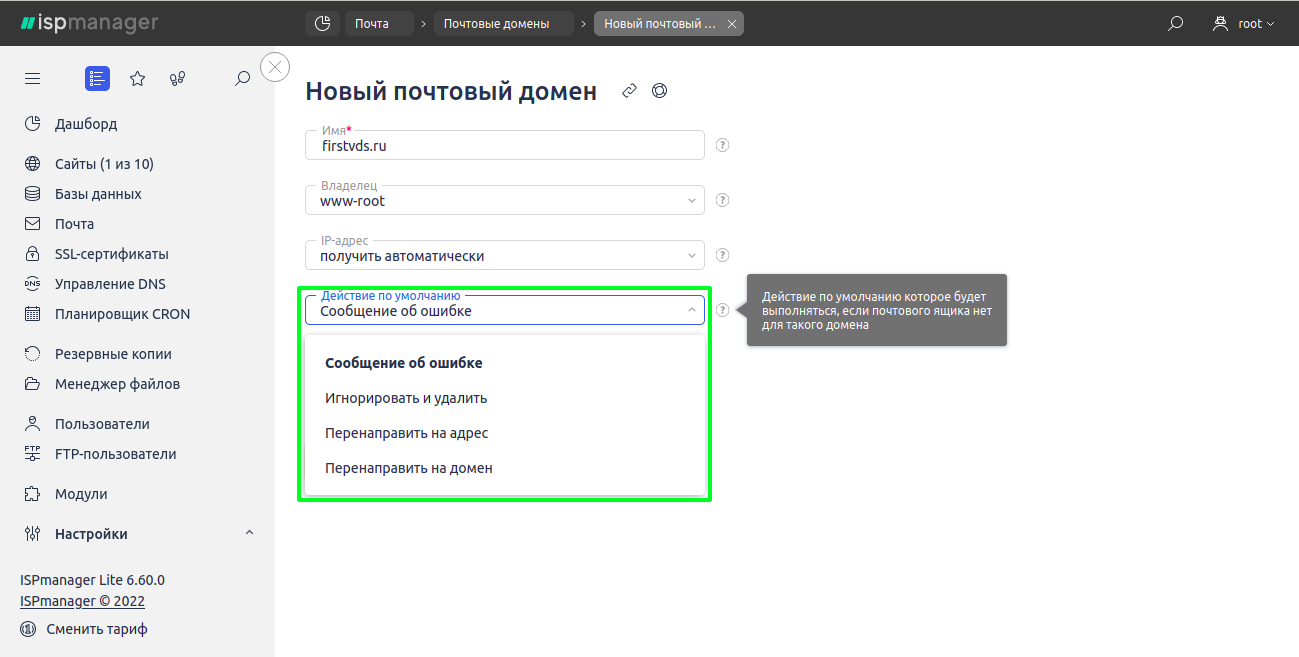Click help icon beside Действие по умолчанию
1299x657 pixels.
click(723, 310)
